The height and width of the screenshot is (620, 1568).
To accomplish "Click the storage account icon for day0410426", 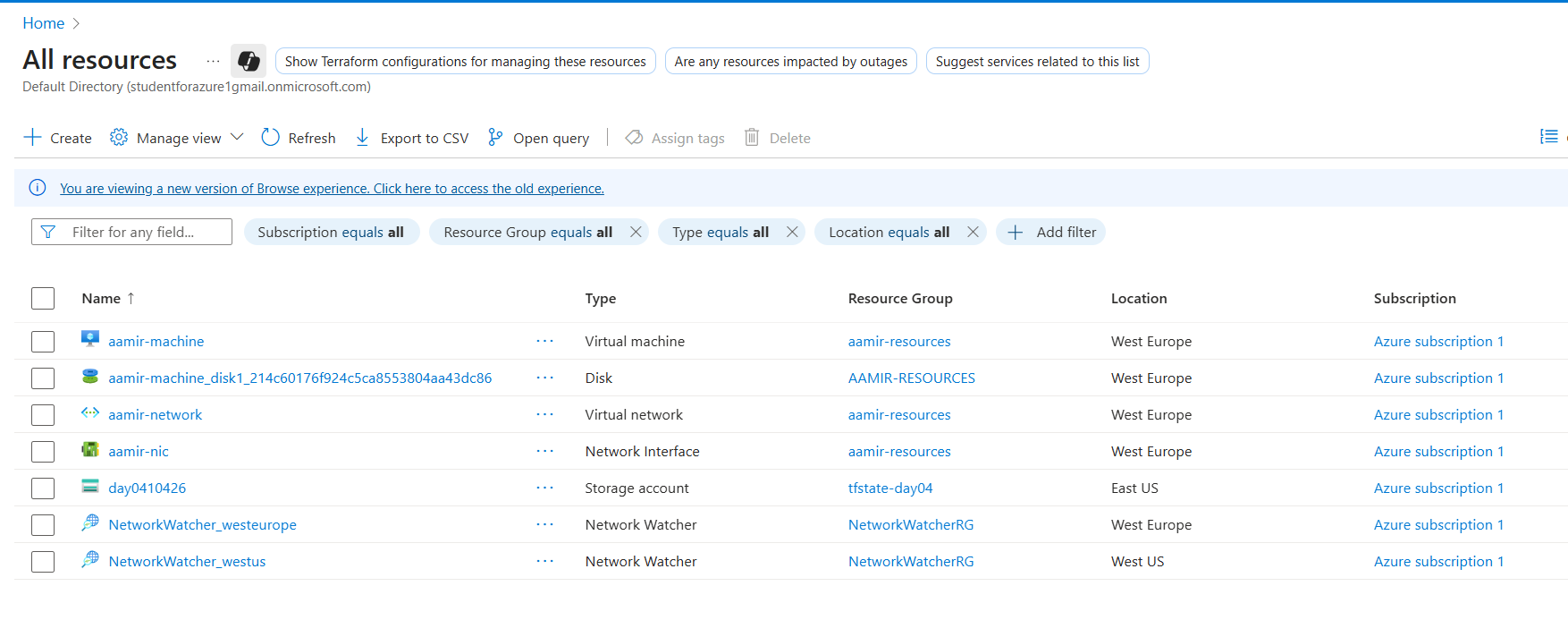I will coord(90,486).
